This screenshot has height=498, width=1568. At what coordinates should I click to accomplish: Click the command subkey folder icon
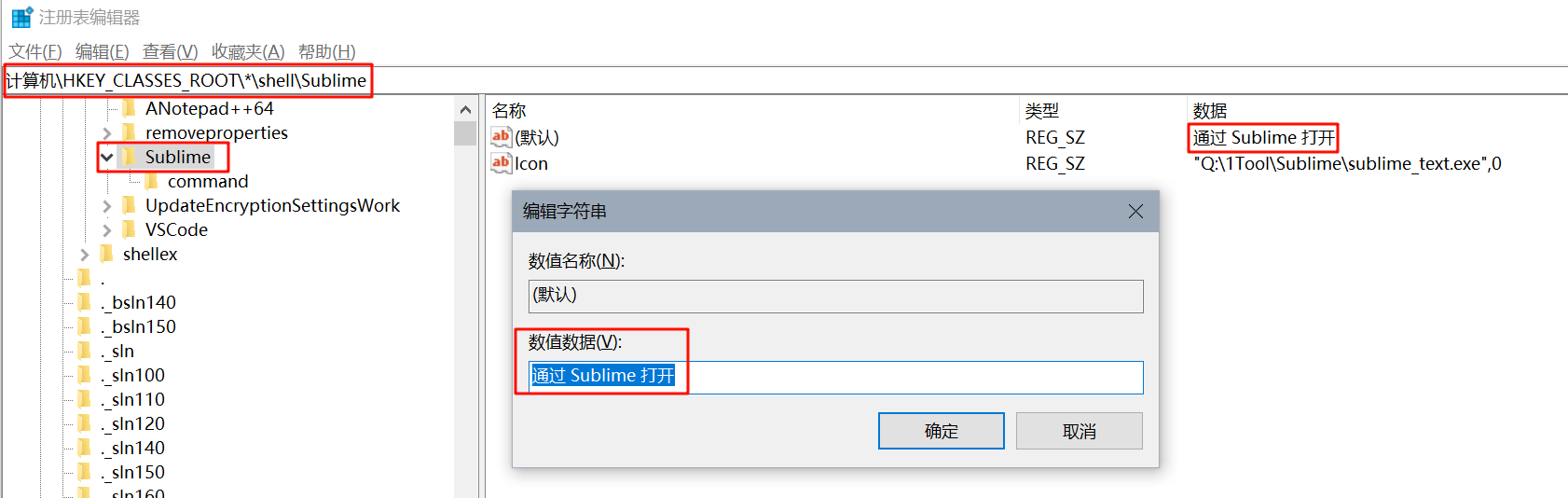(x=152, y=181)
